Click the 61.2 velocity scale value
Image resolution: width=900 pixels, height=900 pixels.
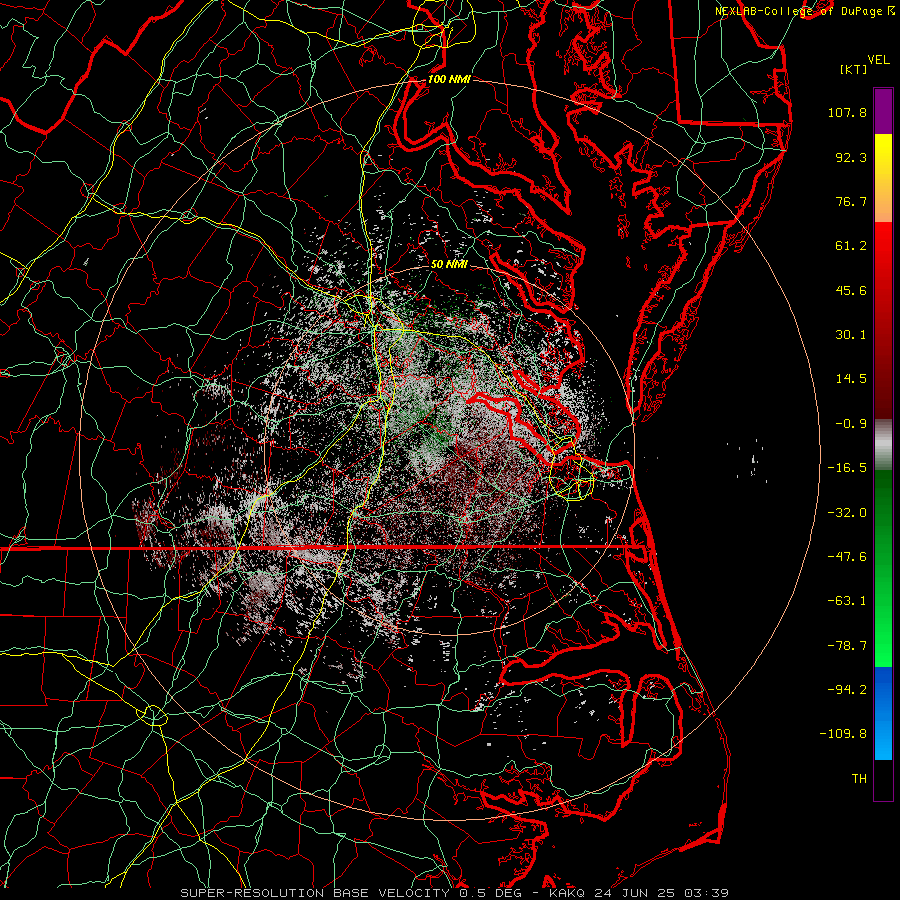851,246
